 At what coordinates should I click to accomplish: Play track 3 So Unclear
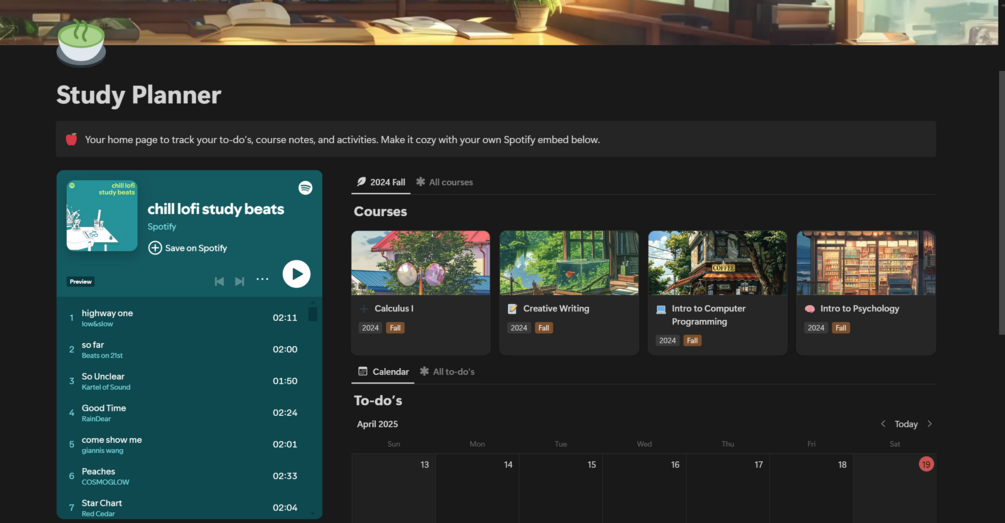[185, 381]
